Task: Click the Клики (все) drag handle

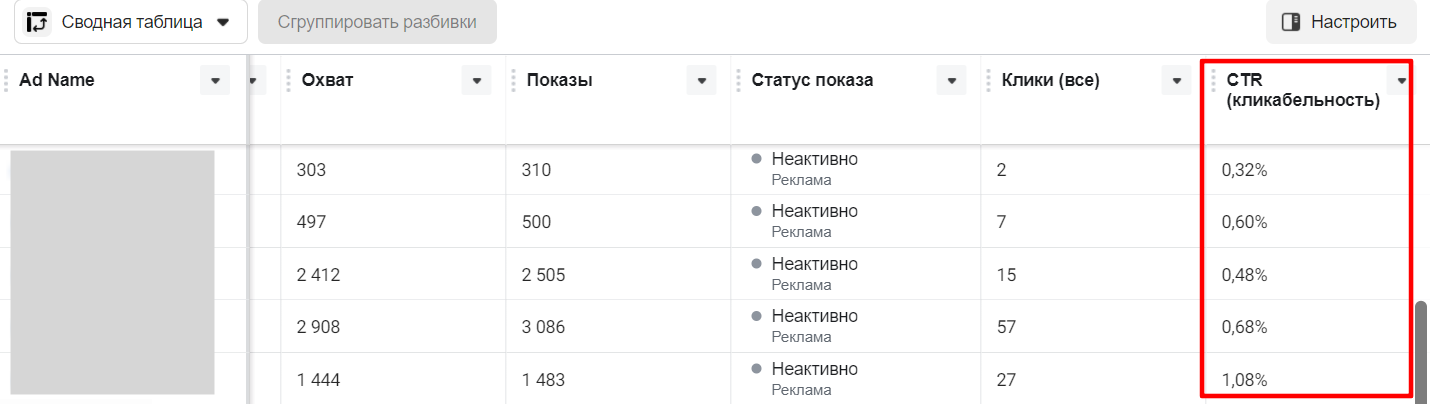Action: [x=988, y=81]
